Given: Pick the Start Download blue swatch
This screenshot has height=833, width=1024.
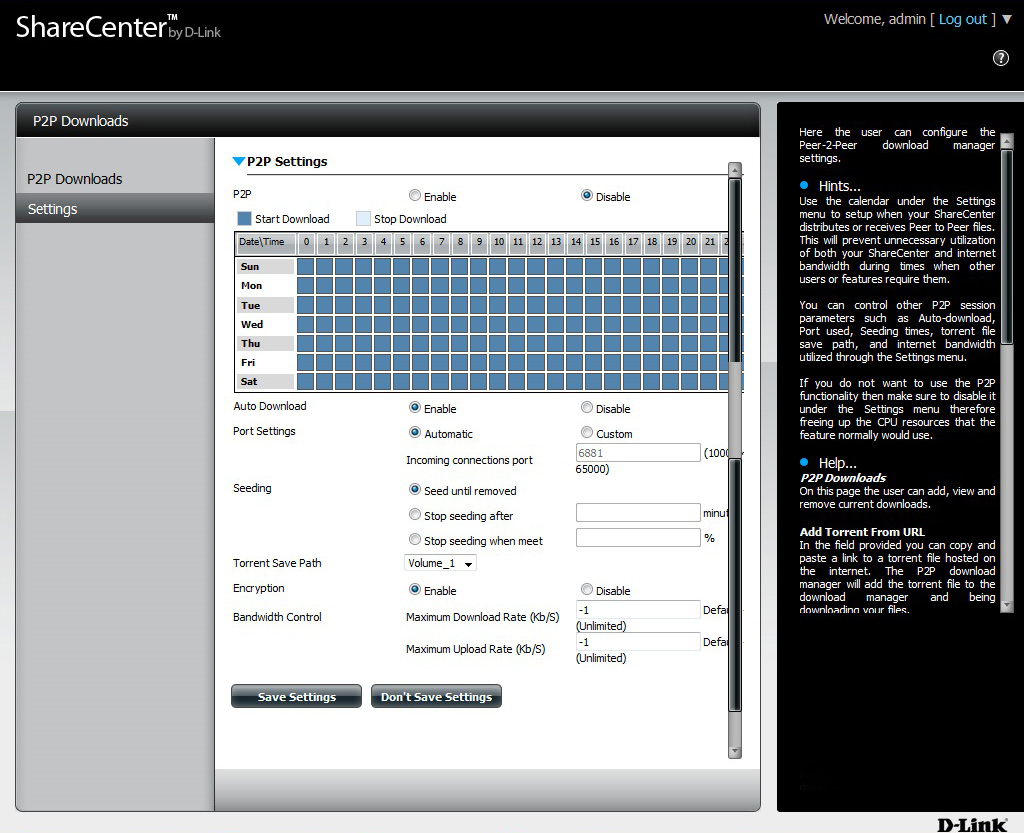Looking at the screenshot, I should 244,219.
